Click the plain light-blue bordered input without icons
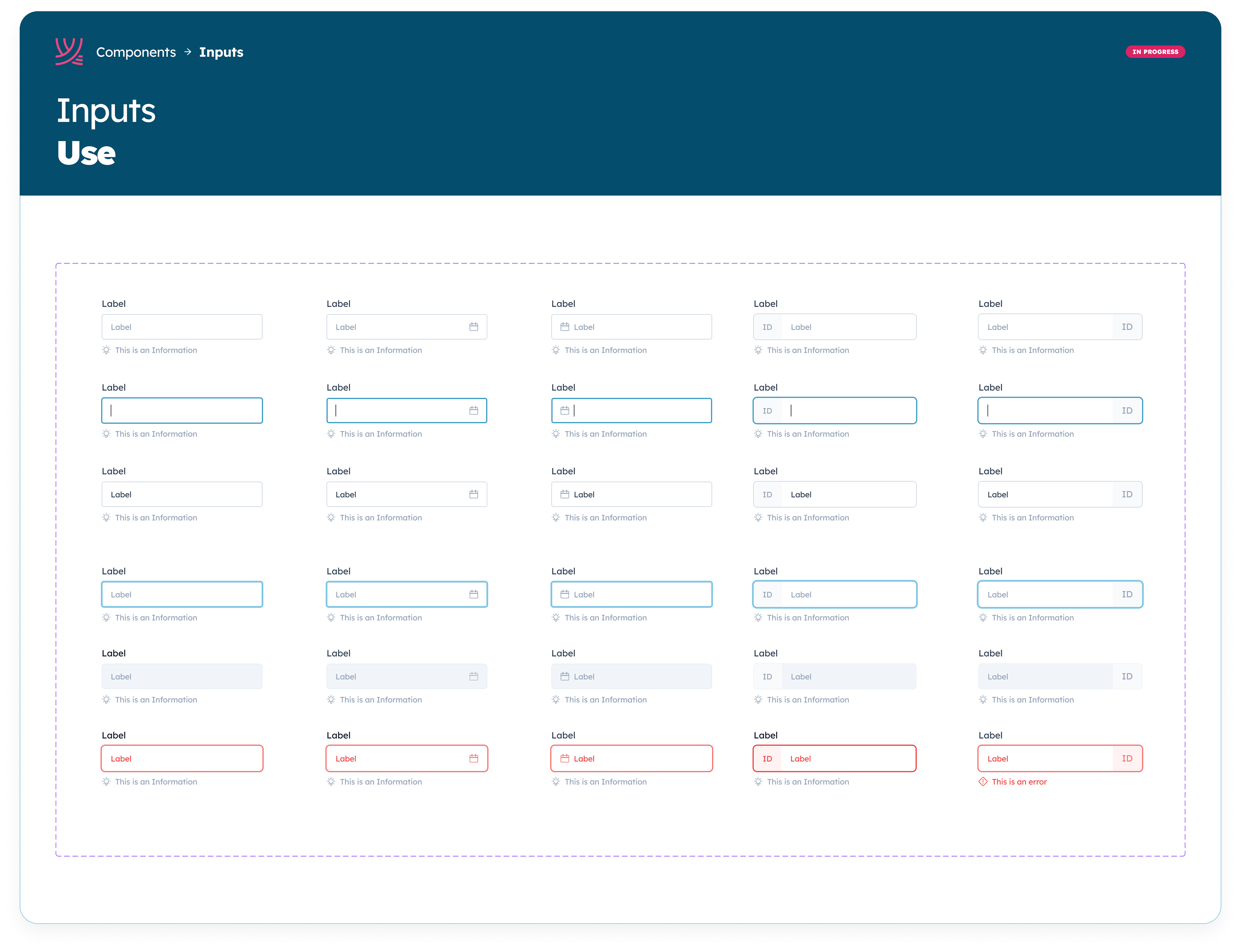The width and height of the screenshot is (1241, 952). pyautogui.click(x=182, y=594)
